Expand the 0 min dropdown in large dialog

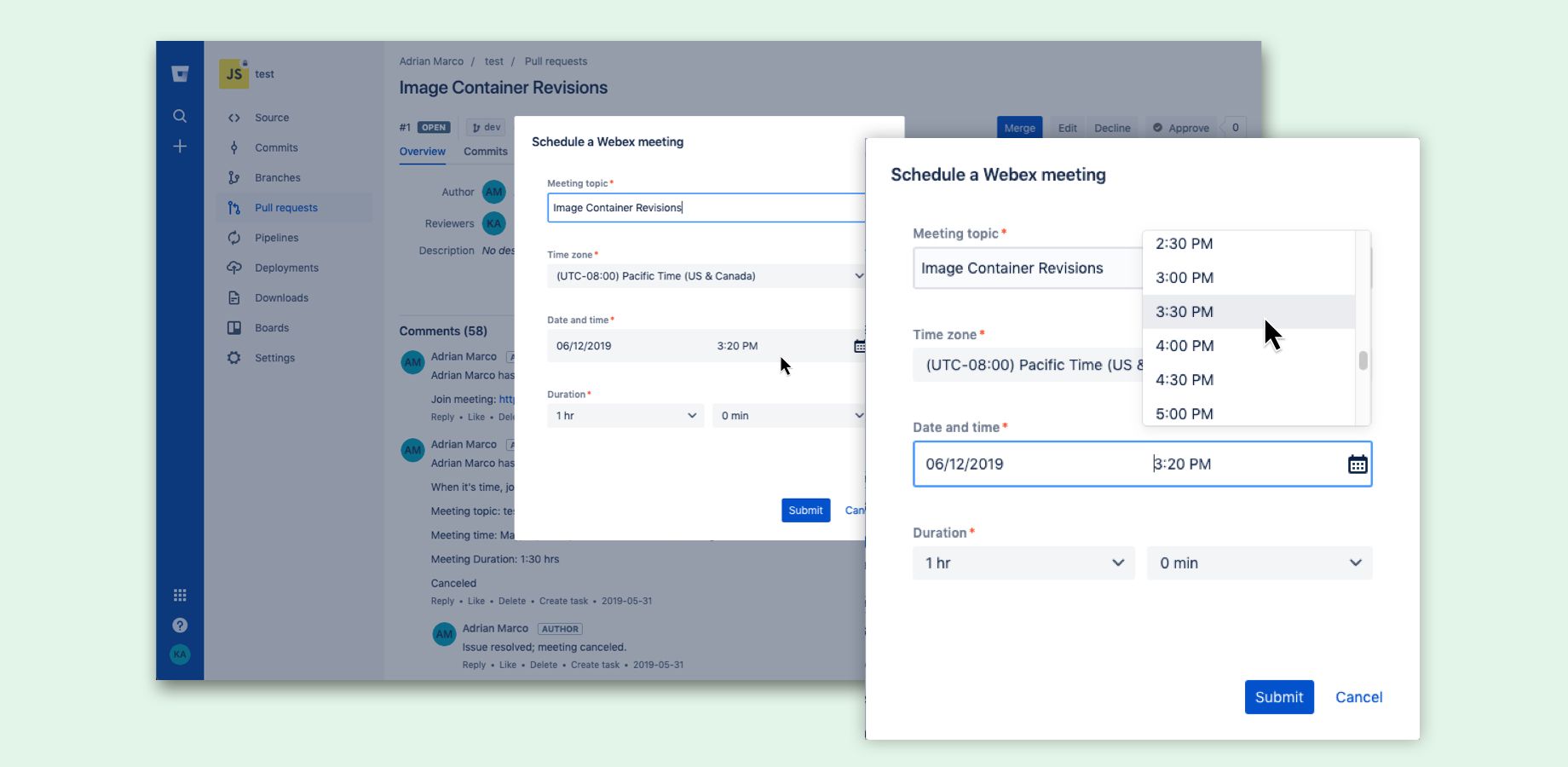pos(1260,563)
